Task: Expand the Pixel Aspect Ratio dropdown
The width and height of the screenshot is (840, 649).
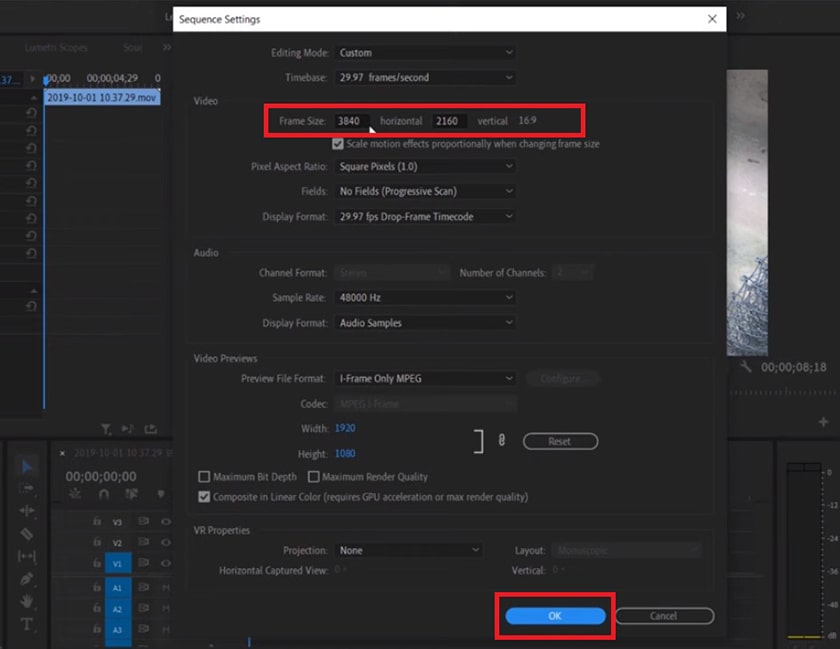Action: pos(426,166)
